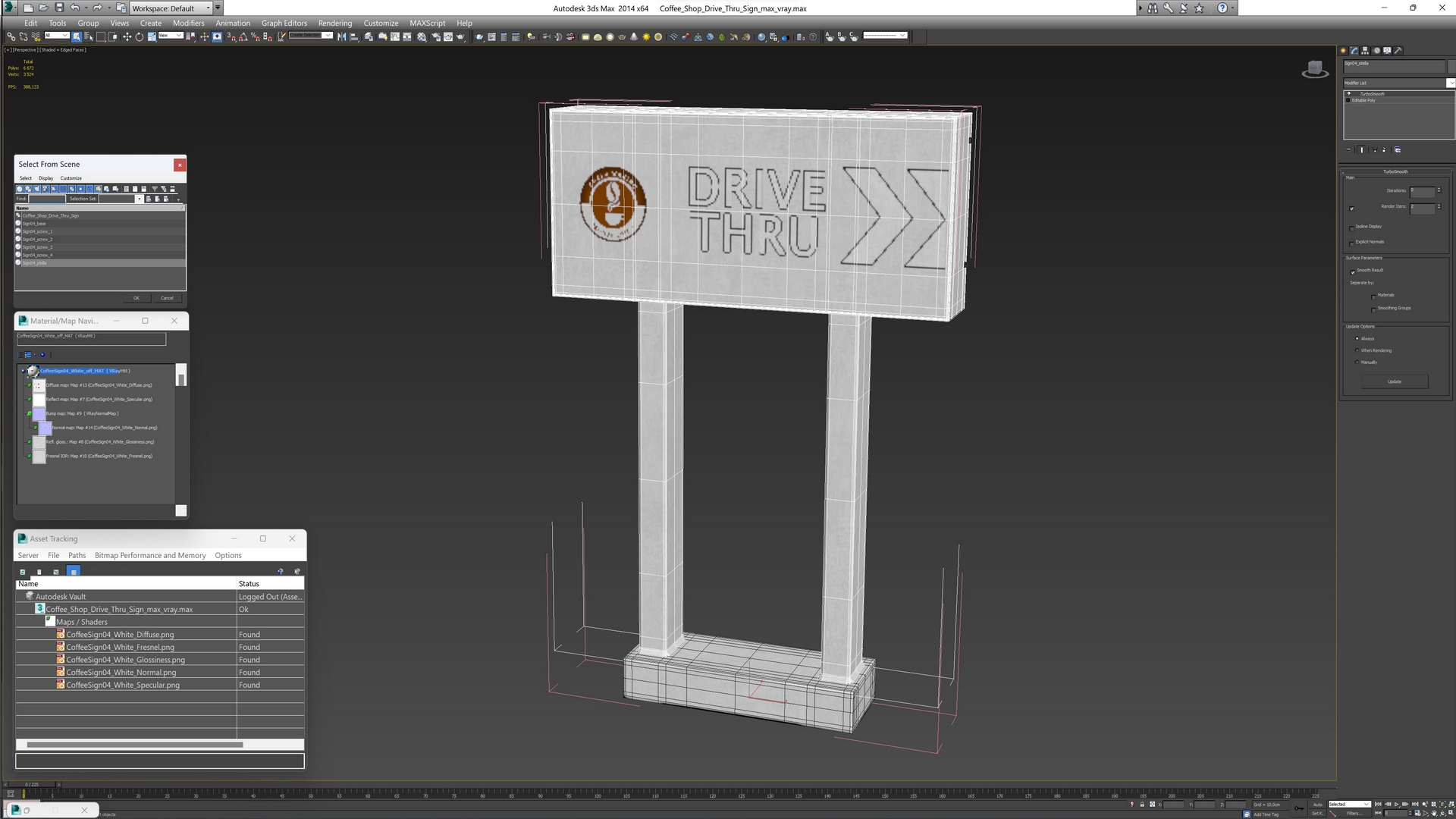Click Remove Modifier trash icon
1456x819 pixels.
coord(1384,149)
